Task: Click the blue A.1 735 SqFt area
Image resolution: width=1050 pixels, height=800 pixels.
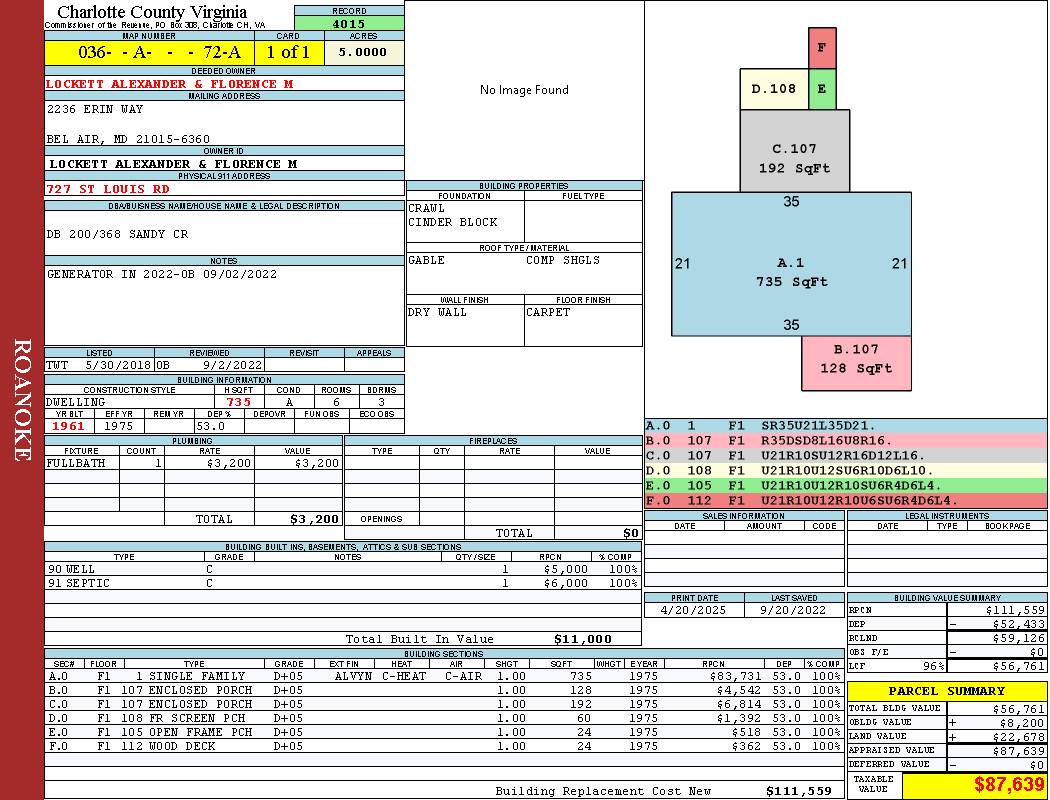Action: coord(791,264)
